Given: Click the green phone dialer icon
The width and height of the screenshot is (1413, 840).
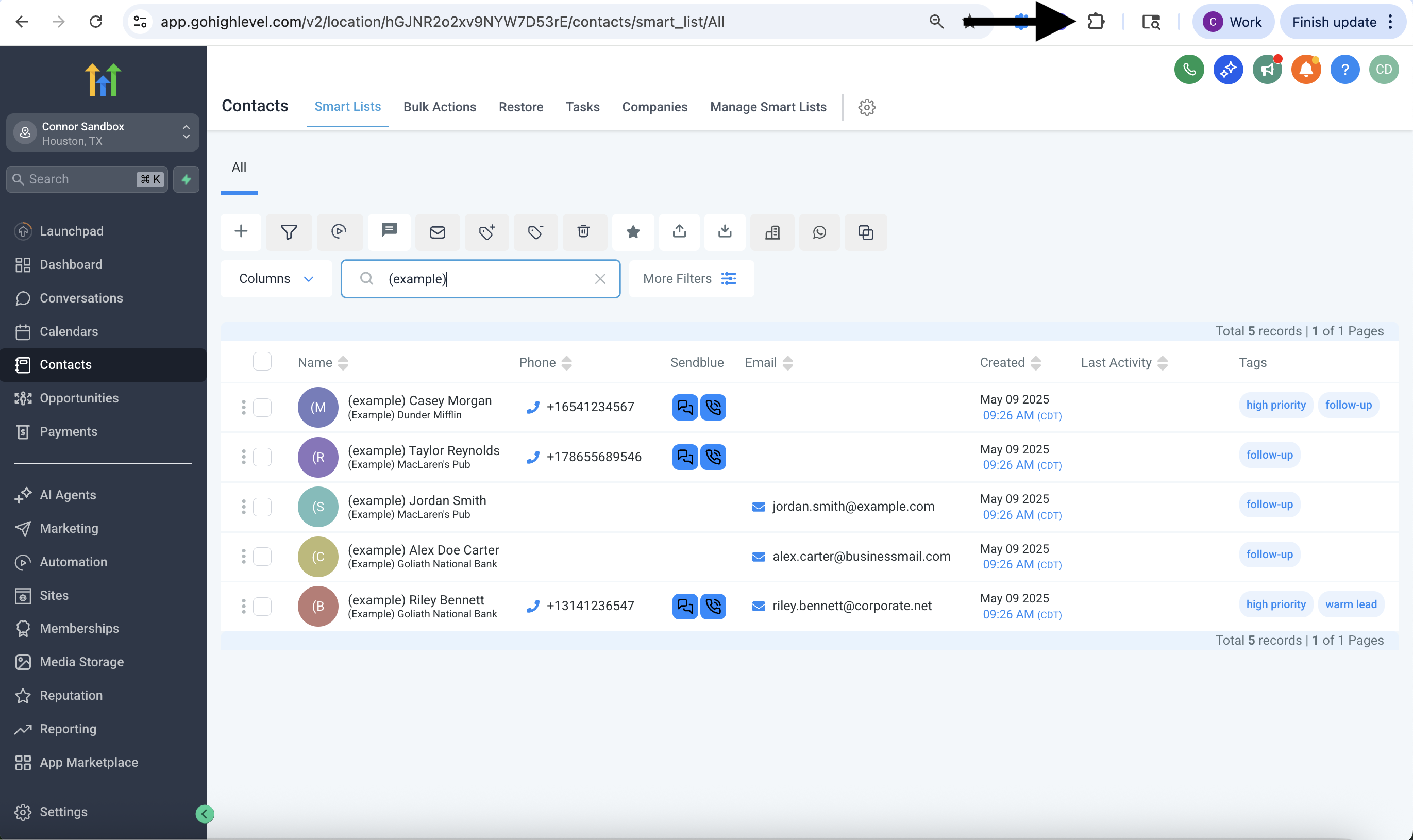Looking at the screenshot, I should click(x=1189, y=69).
